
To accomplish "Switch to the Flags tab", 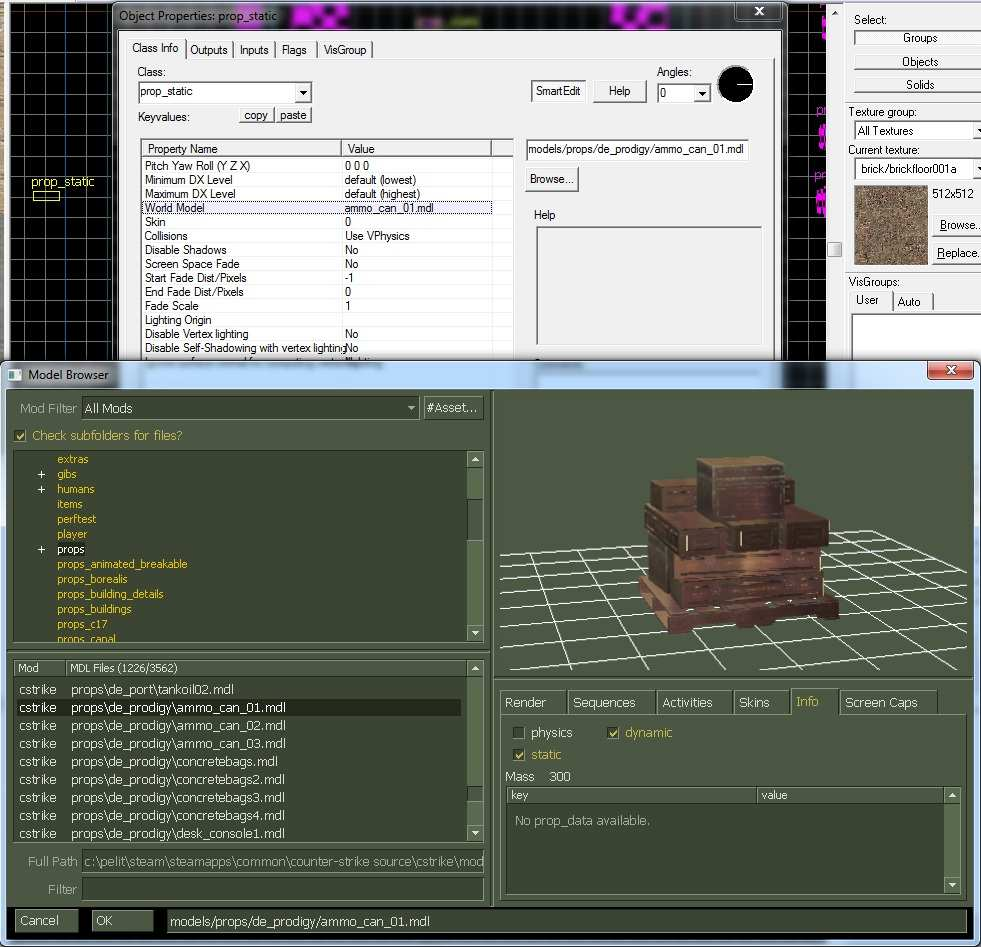I will tap(294, 50).
